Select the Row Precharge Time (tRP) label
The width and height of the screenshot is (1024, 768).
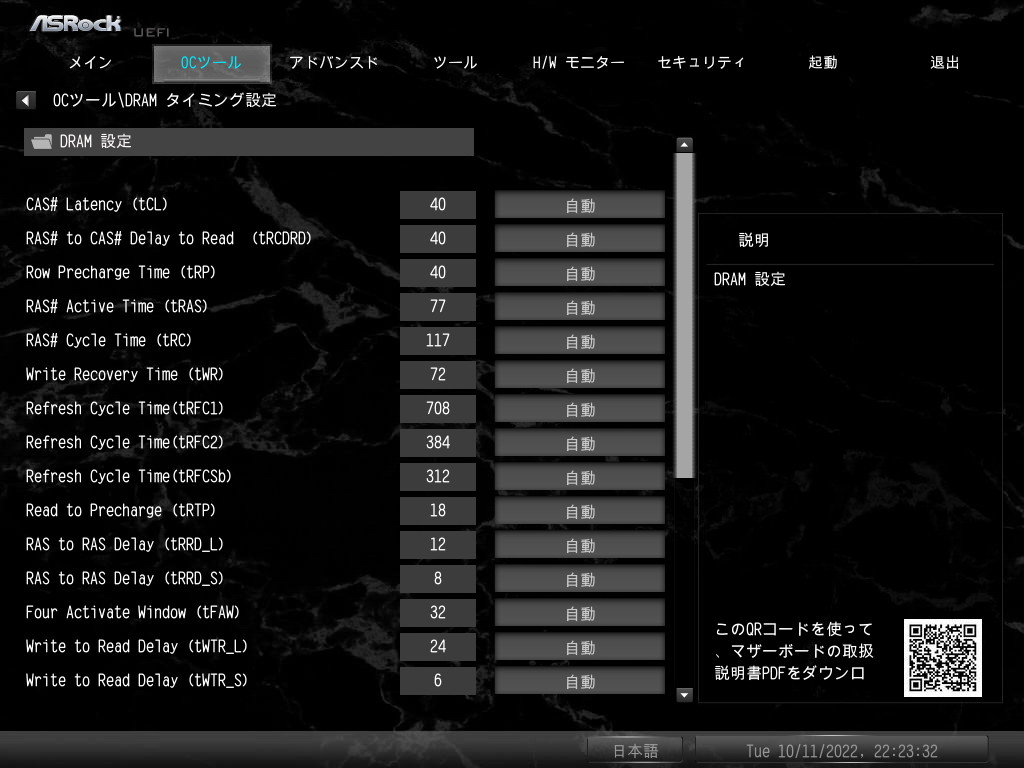coord(121,272)
